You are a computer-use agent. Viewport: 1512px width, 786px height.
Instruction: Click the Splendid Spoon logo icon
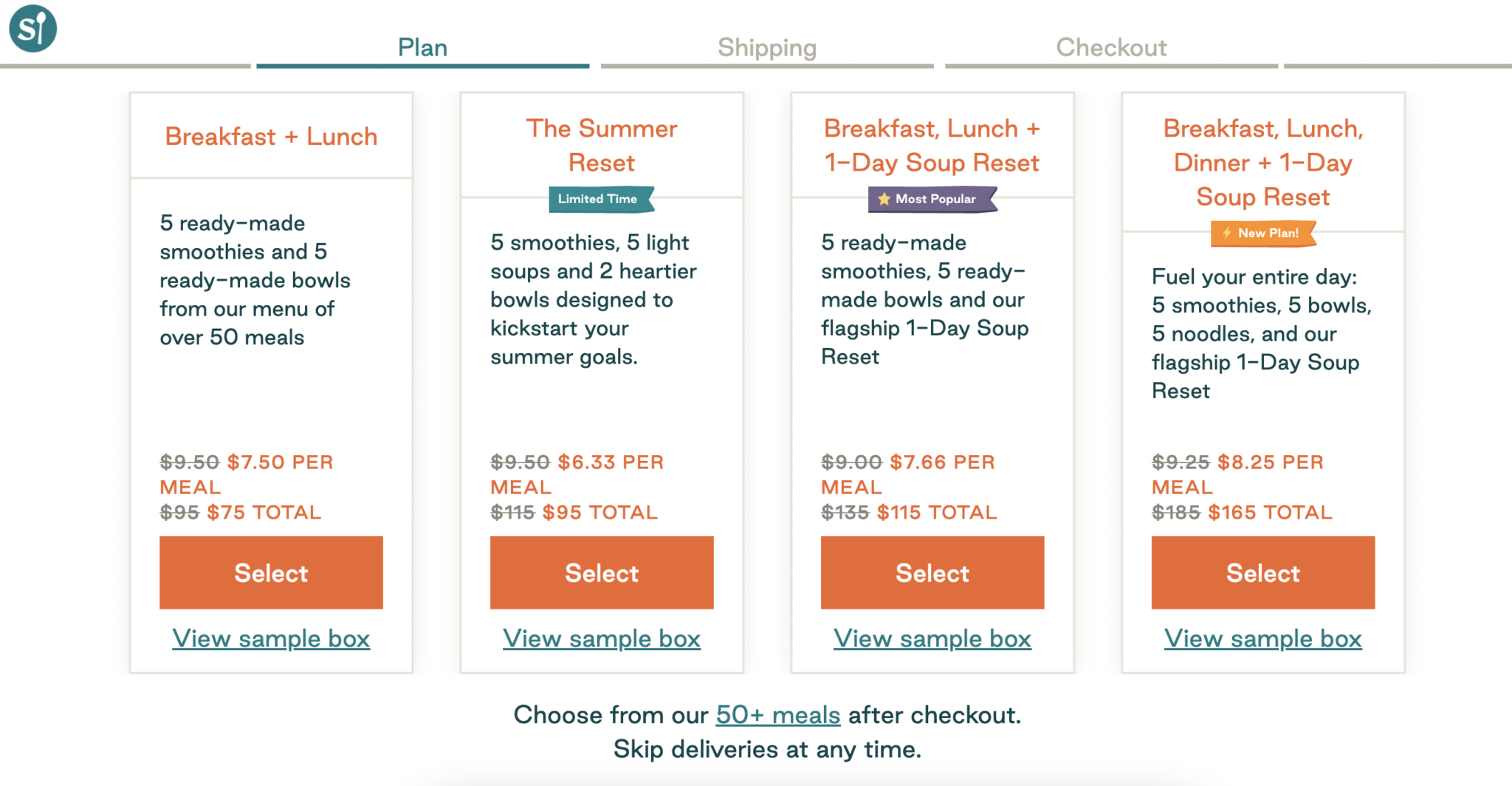(32, 29)
